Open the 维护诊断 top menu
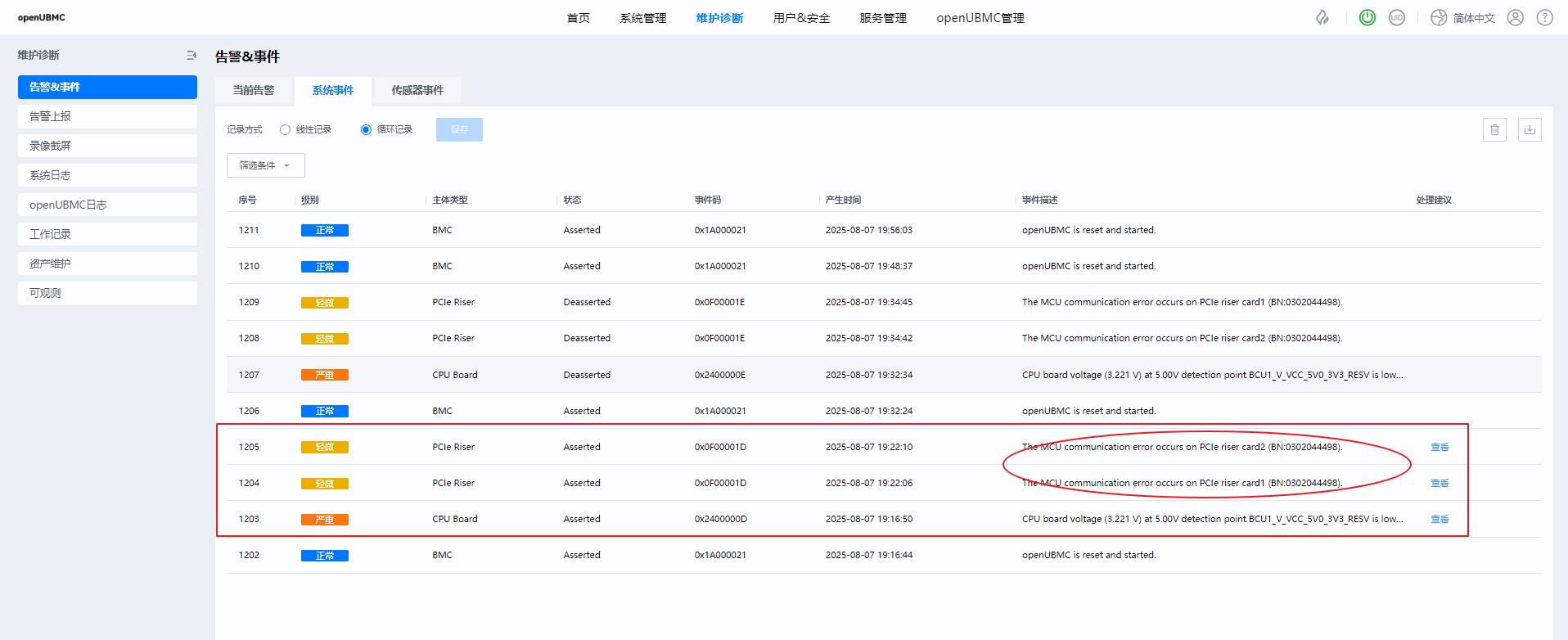The height and width of the screenshot is (640, 1568). click(x=720, y=18)
